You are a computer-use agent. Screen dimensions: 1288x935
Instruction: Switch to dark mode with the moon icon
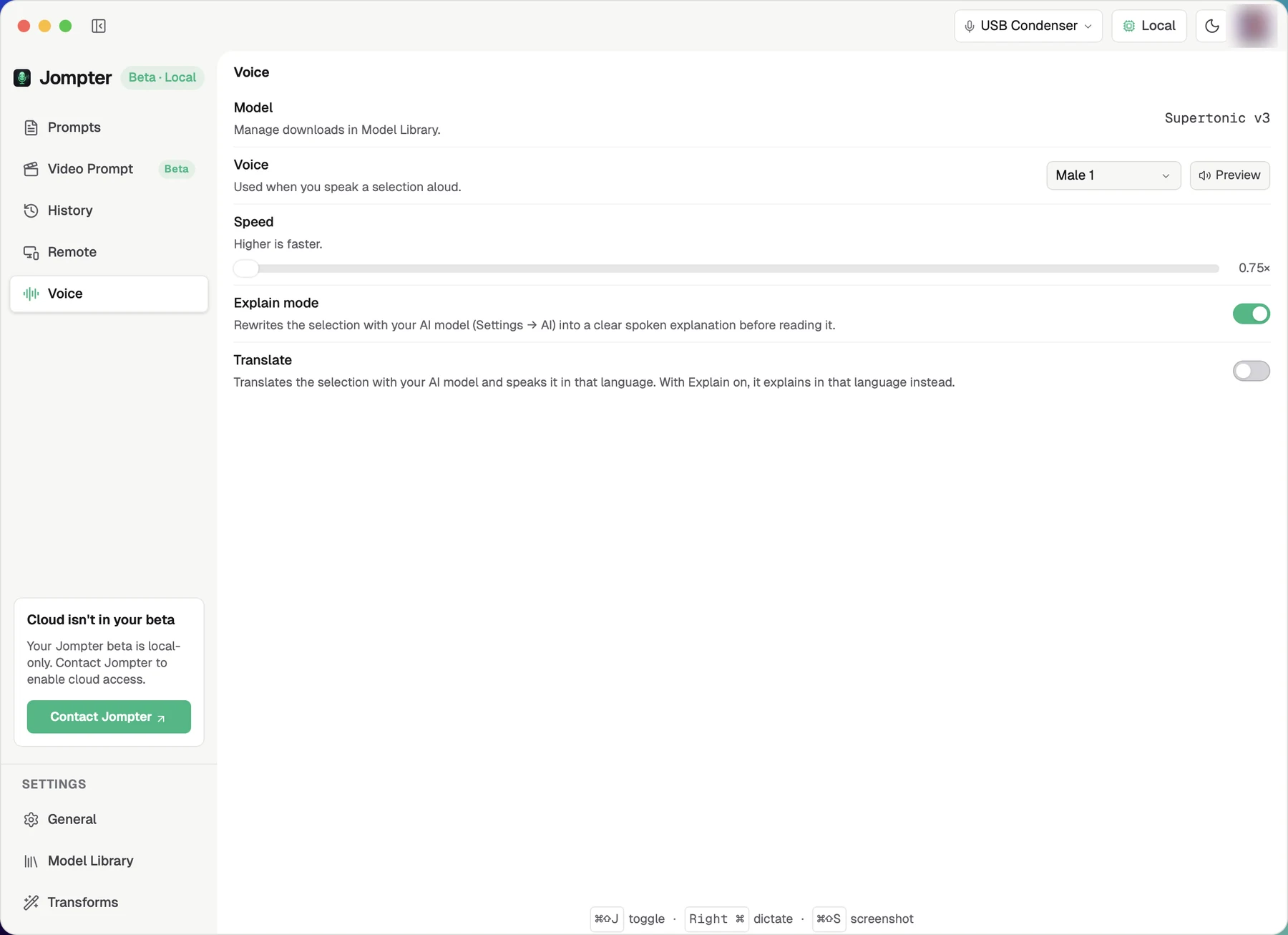tap(1211, 26)
